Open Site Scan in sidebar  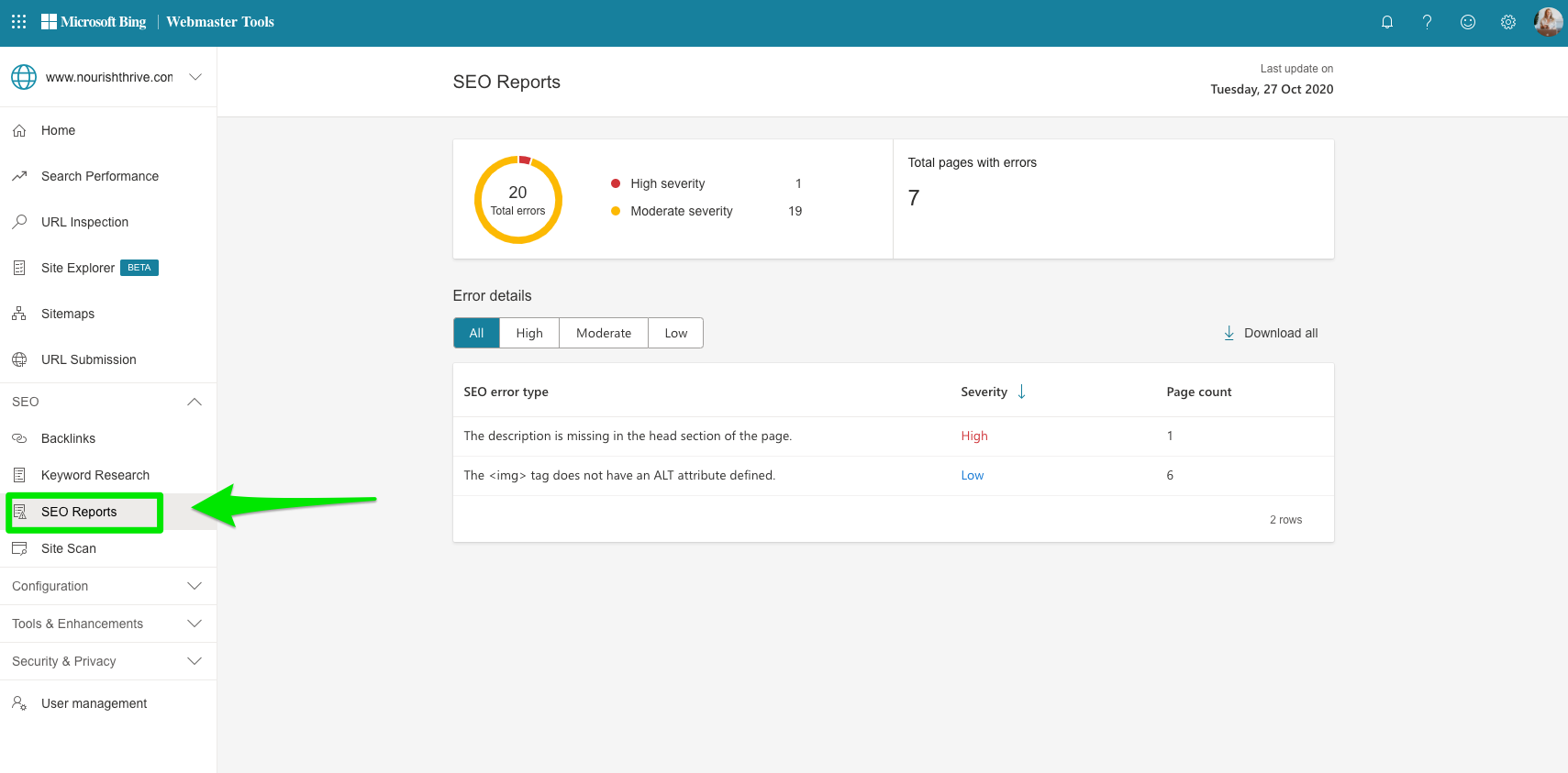pos(68,548)
